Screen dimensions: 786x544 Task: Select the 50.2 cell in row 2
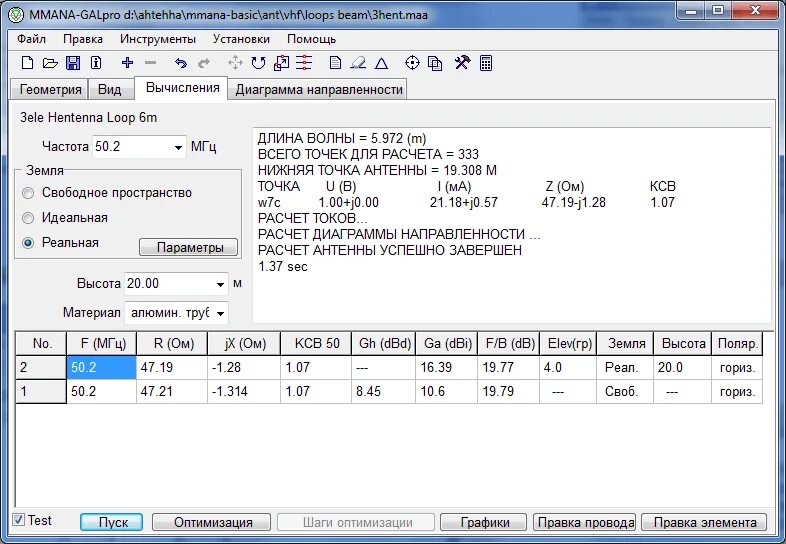click(x=101, y=368)
